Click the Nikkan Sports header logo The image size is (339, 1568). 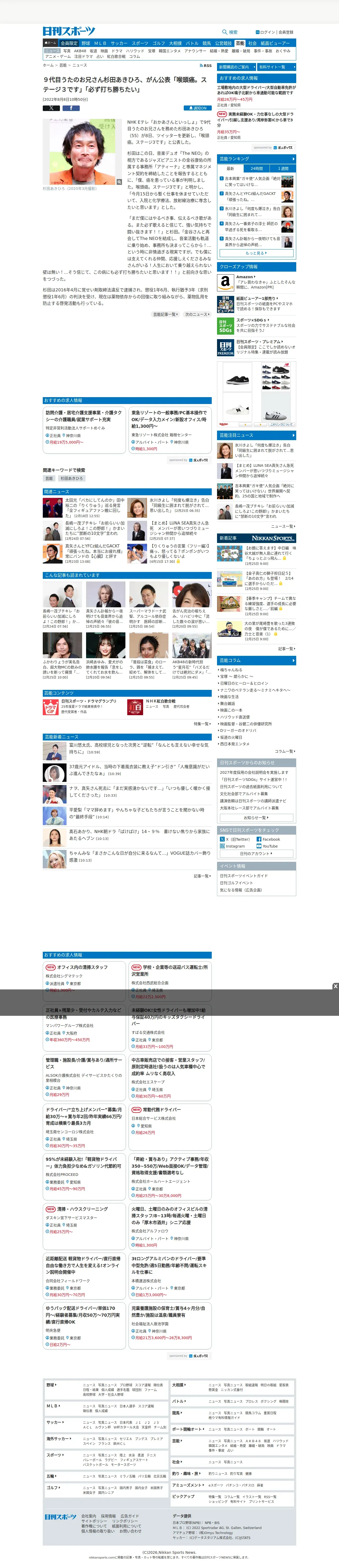[x=69, y=31]
